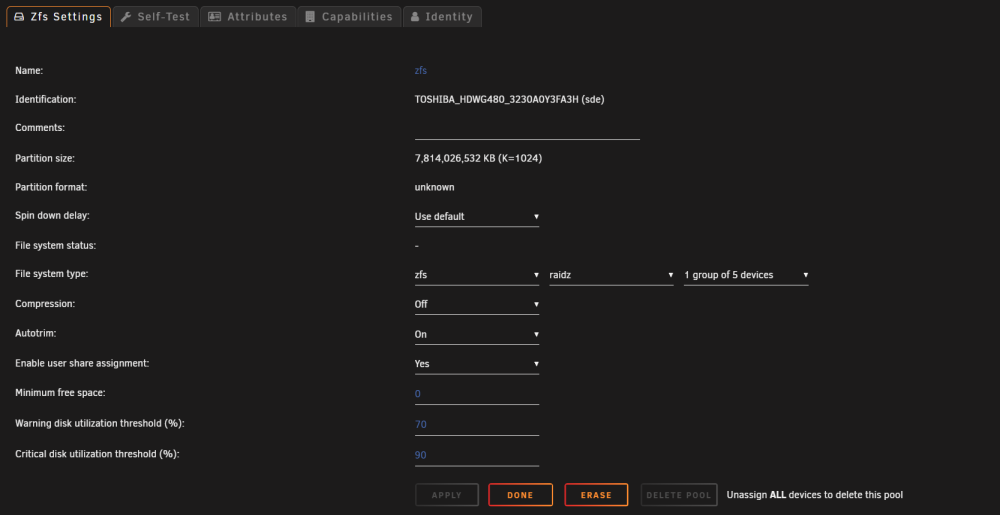Click the pool name zfs field
1000x515 pixels.
coord(421,71)
